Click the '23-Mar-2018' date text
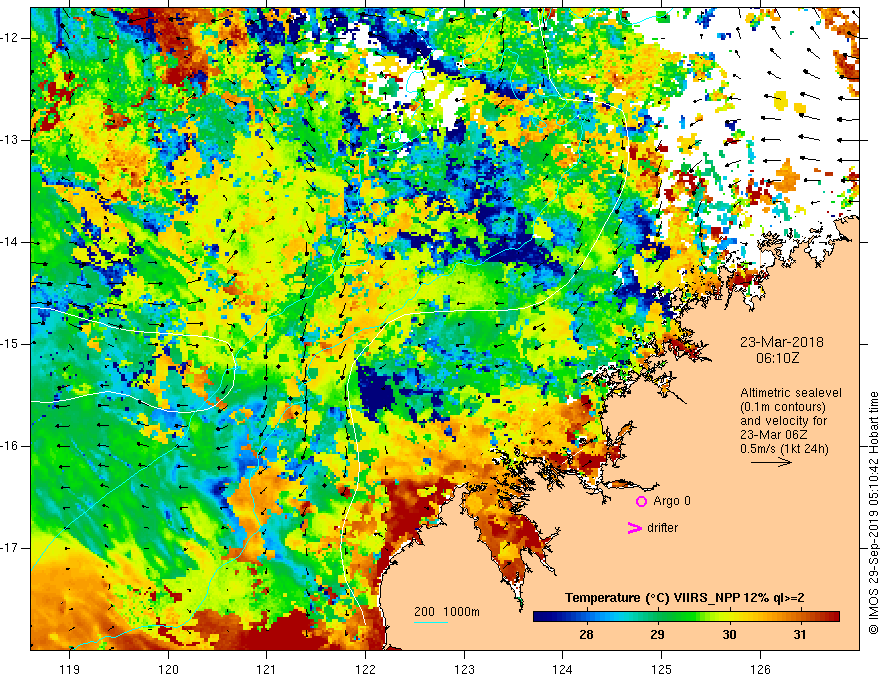The width and height of the screenshot is (880, 680). 782,342
